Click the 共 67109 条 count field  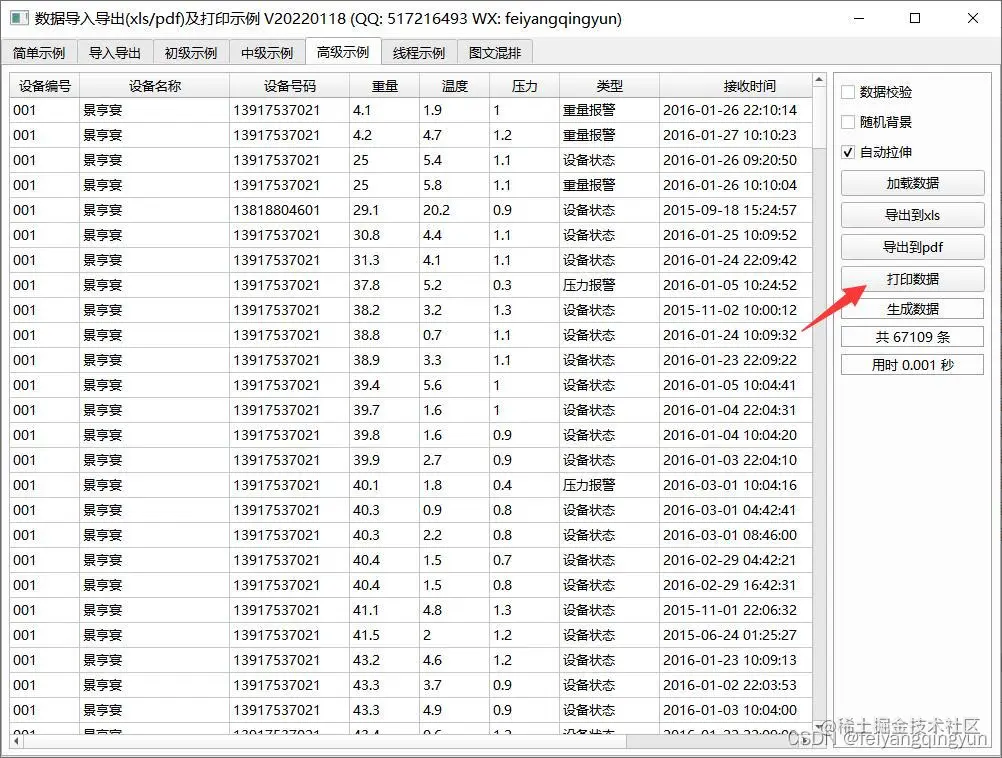913,337
